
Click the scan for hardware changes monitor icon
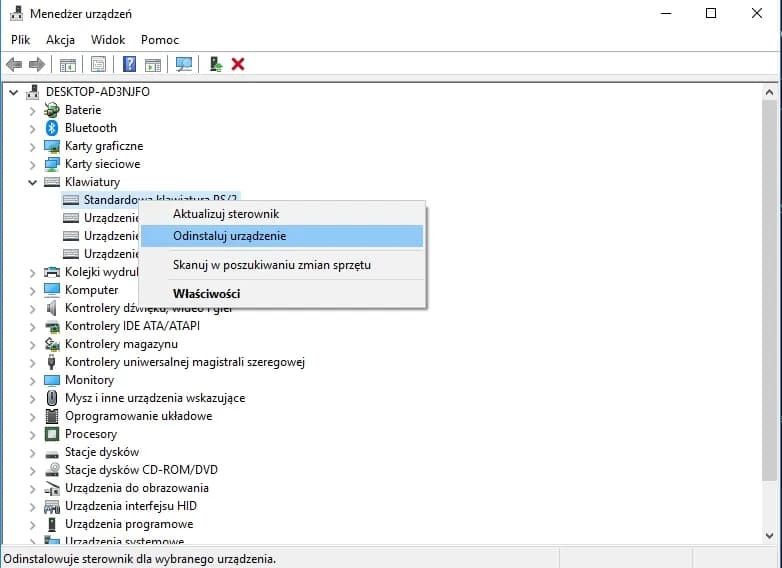pos(184,64)
